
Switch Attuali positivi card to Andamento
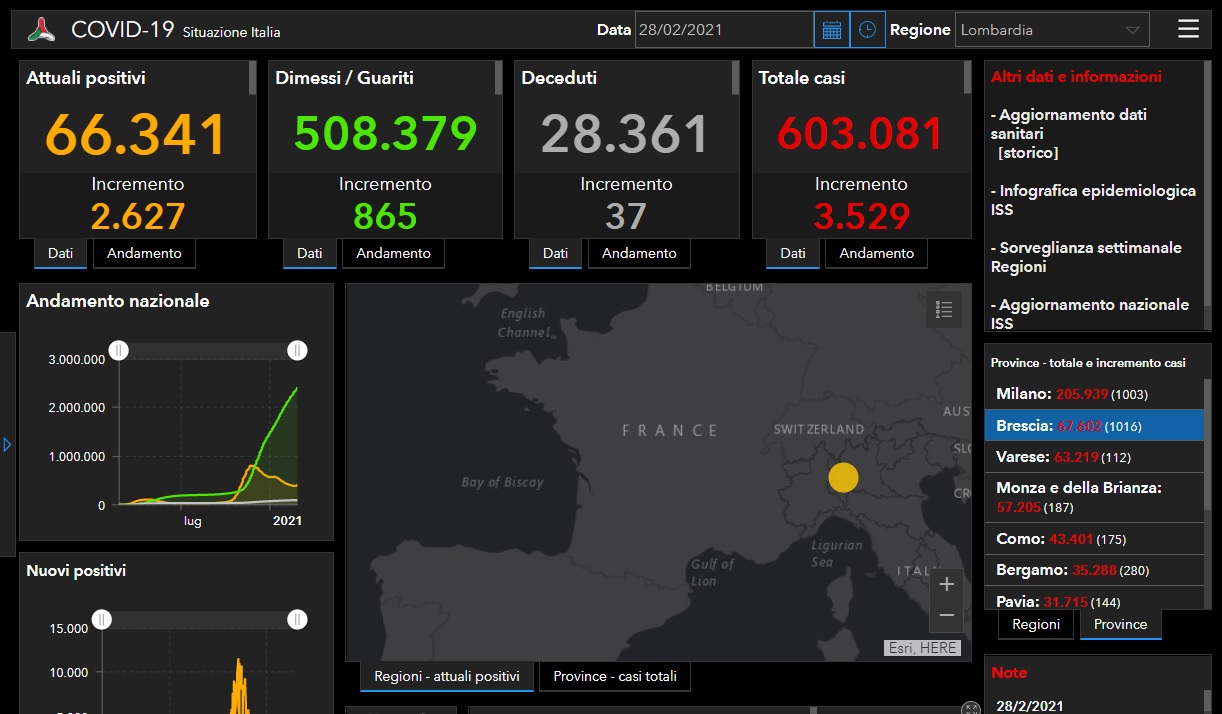point(144,254)
